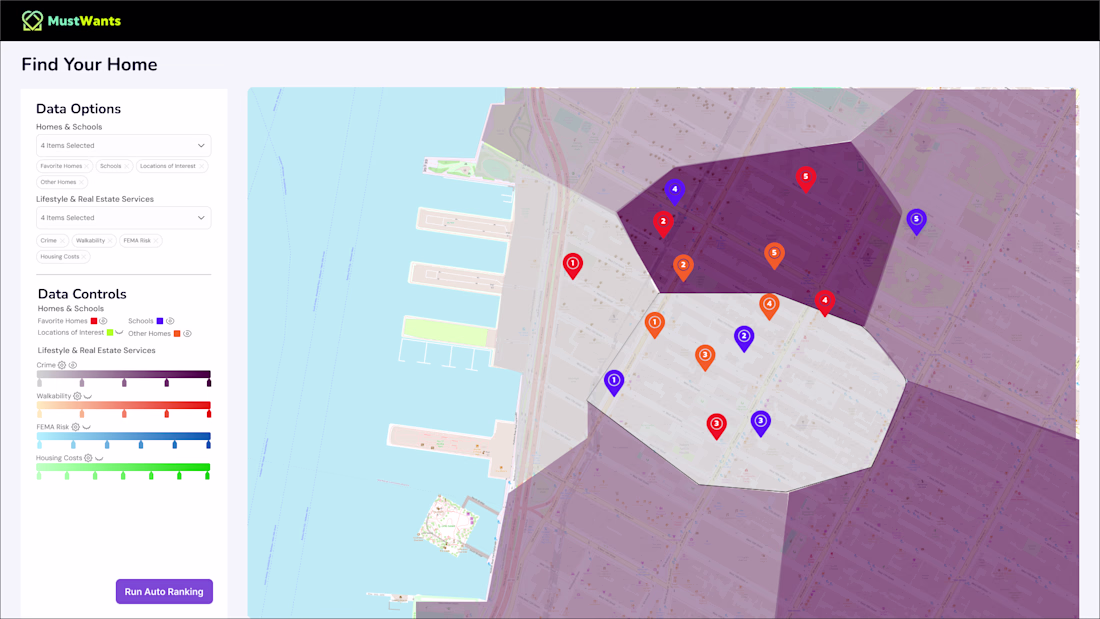Click the Walkability gradient color bar
The image size is (1100, 619).
123,405
